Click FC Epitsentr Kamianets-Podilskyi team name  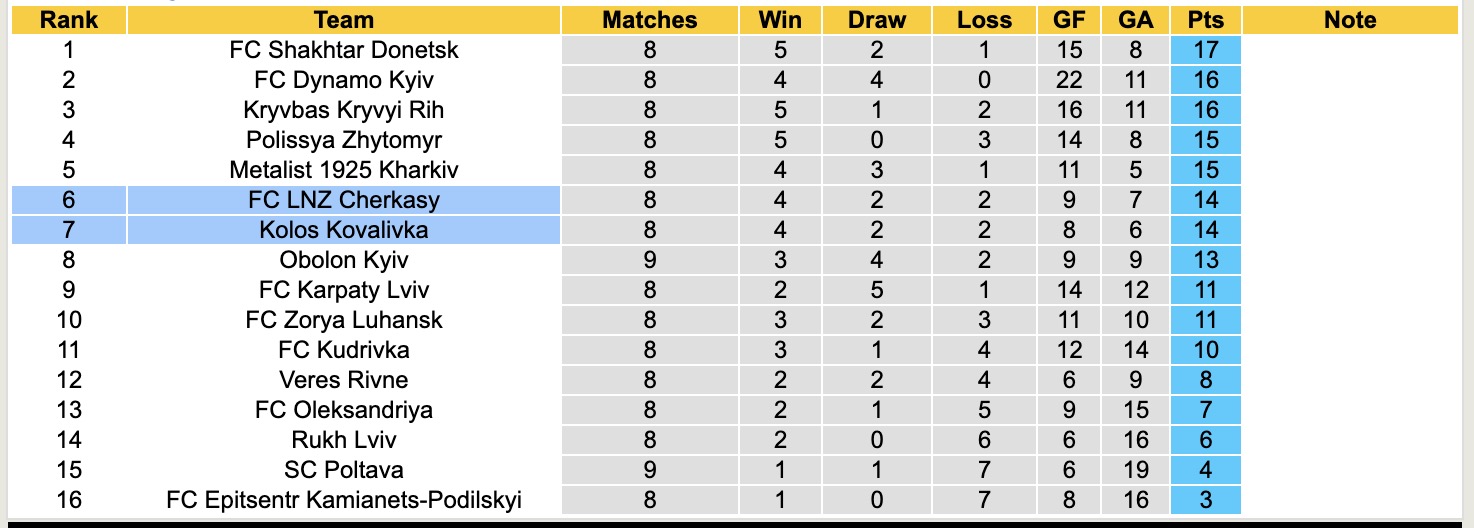click(343, 500)
